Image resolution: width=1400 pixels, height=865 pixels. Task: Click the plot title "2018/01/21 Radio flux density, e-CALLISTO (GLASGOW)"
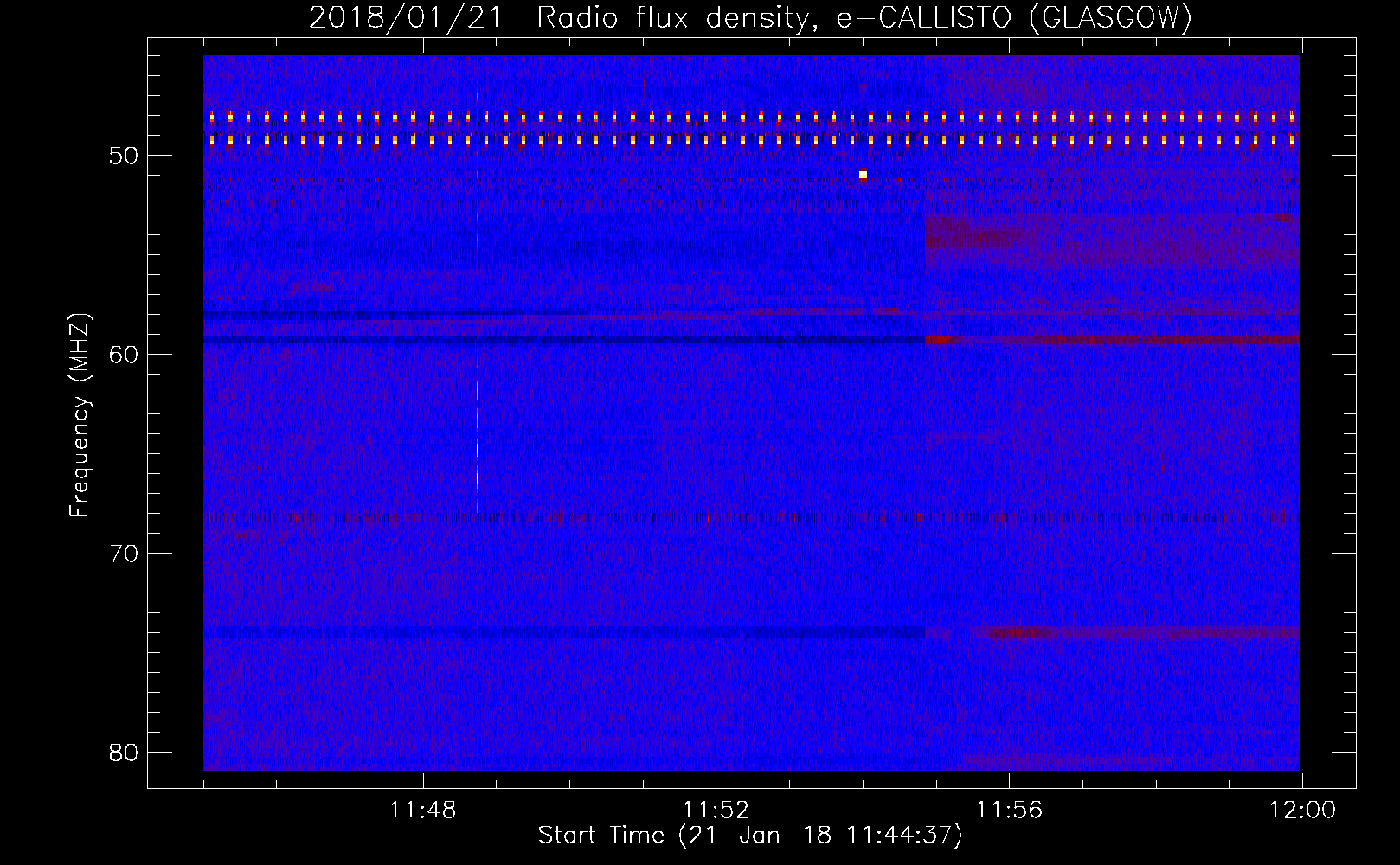click(x=750, y=17)
